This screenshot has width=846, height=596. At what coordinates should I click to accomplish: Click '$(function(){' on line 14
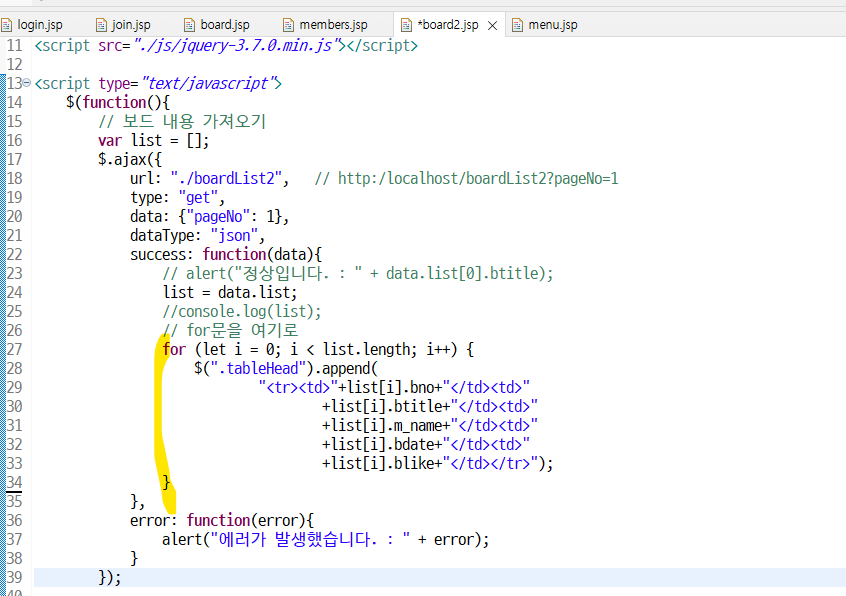click(x=118, y=102)
